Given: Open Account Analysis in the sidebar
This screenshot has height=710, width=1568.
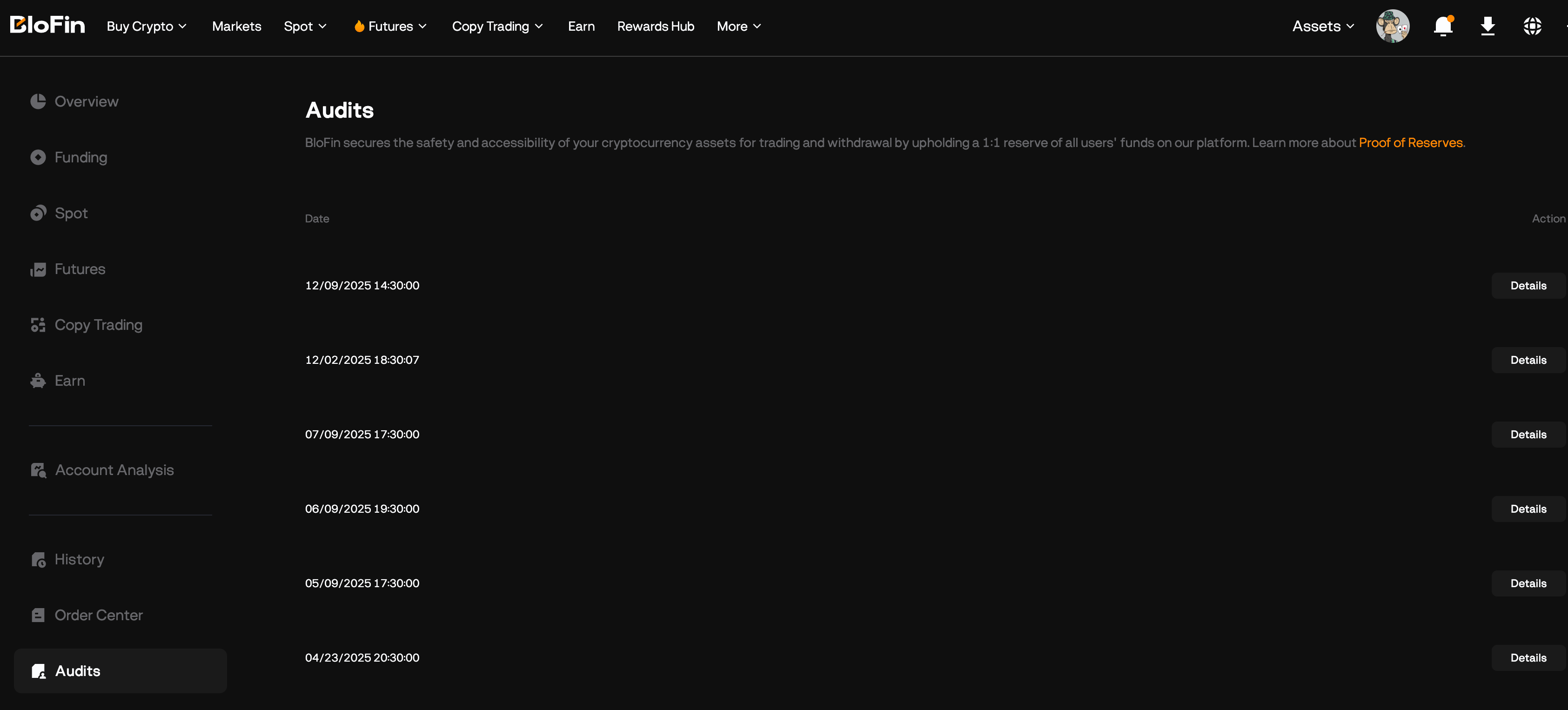Looking at the screenshot, I should (114, 470).
